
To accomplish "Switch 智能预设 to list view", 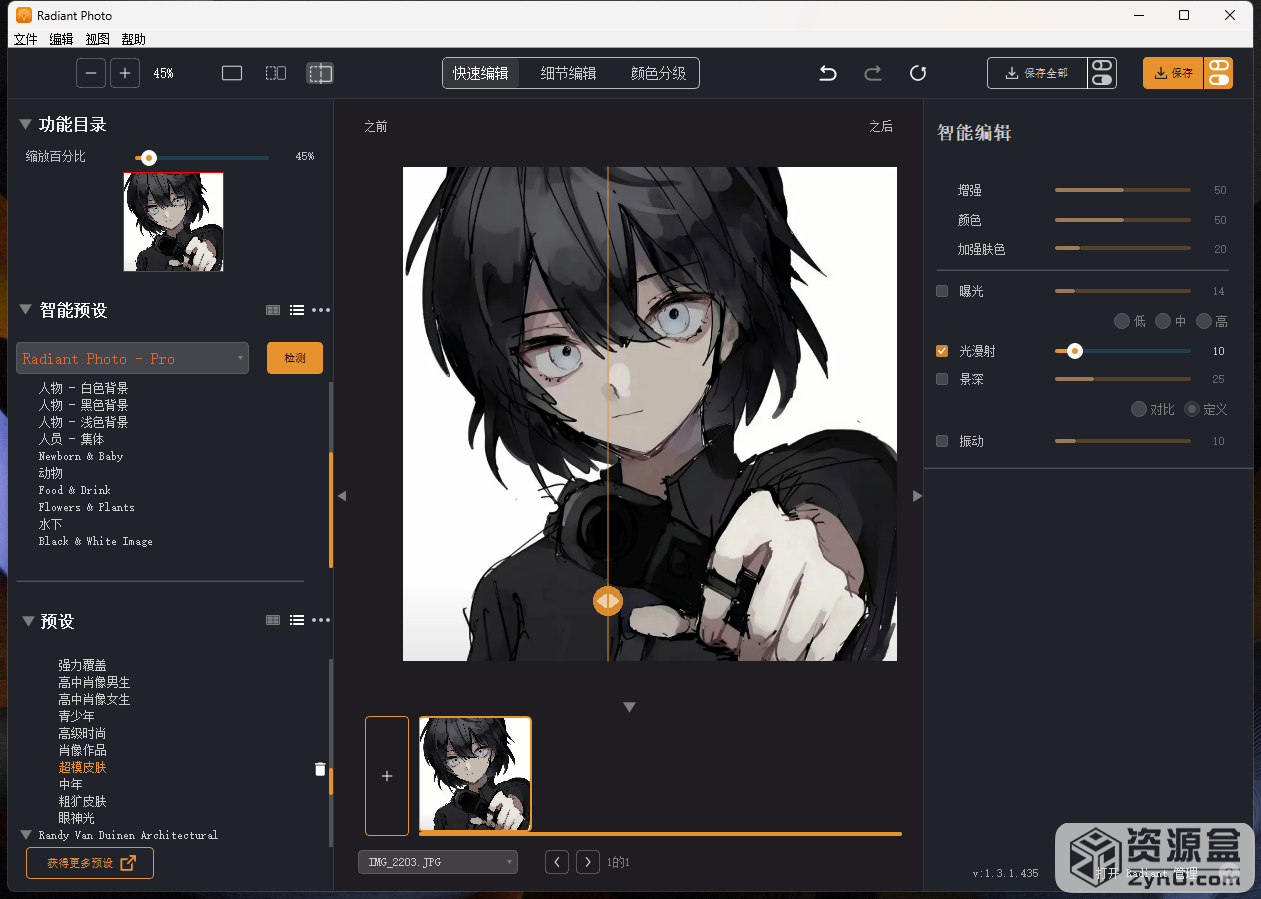I will point(297,310).
